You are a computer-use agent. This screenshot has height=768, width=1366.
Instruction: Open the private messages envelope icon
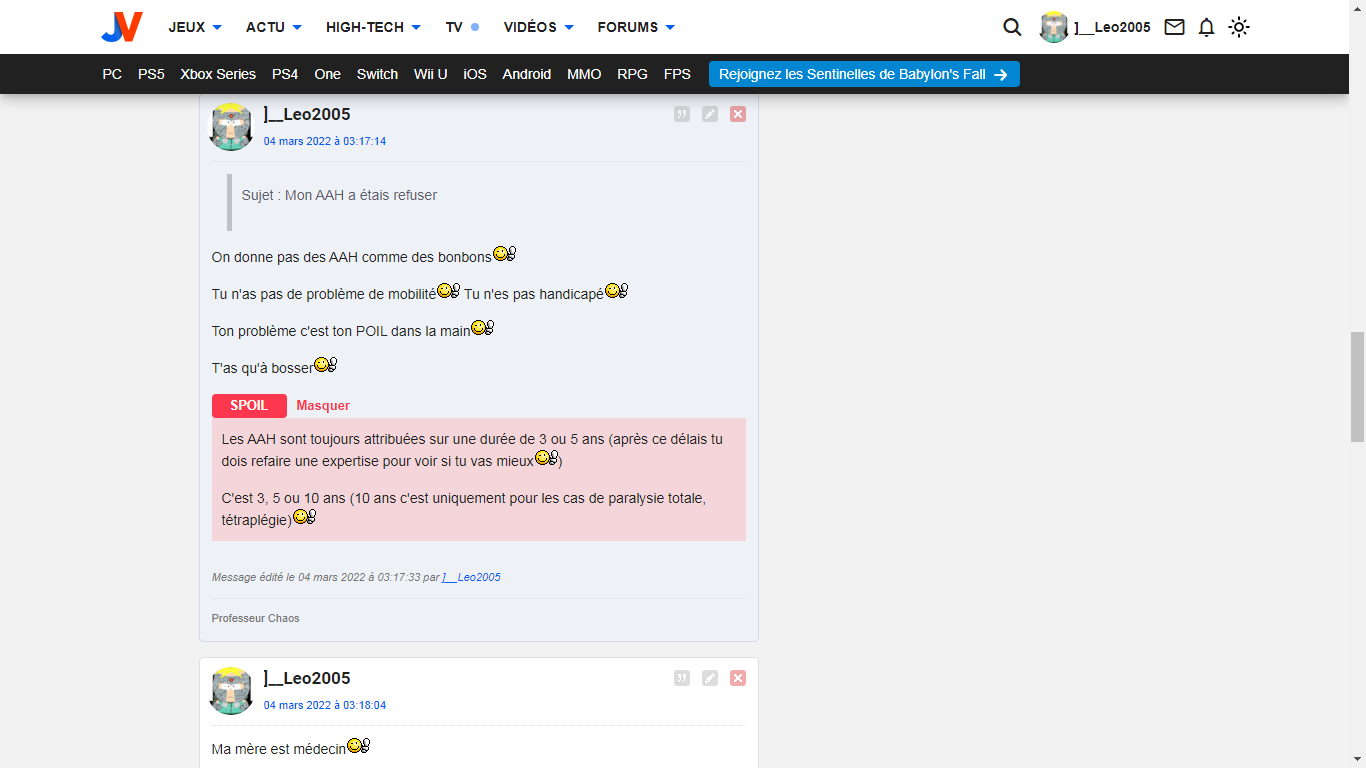(1174, 27)
